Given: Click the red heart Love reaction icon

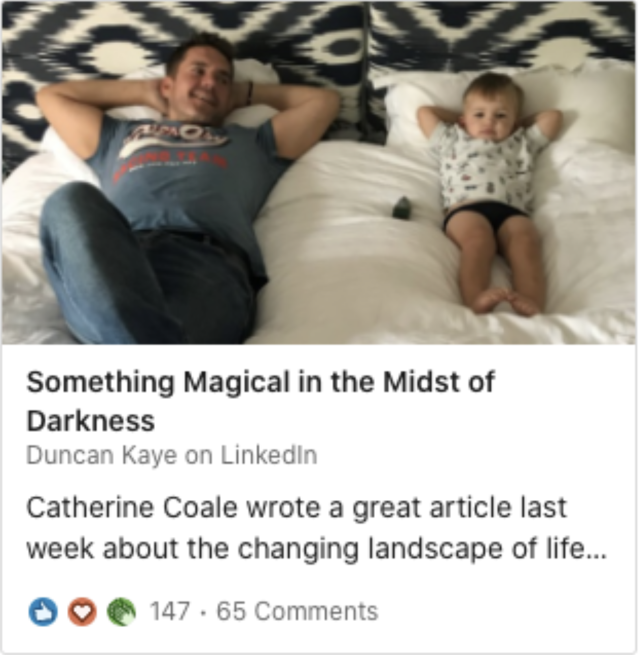Looking at the screenshot, I should (x=82, y=612).
